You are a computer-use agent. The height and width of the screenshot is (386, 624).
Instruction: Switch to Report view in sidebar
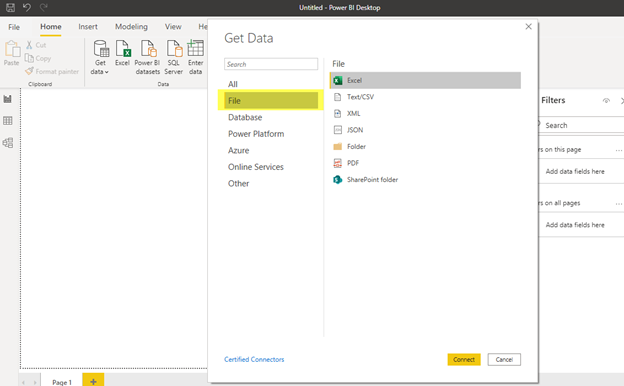8,99
